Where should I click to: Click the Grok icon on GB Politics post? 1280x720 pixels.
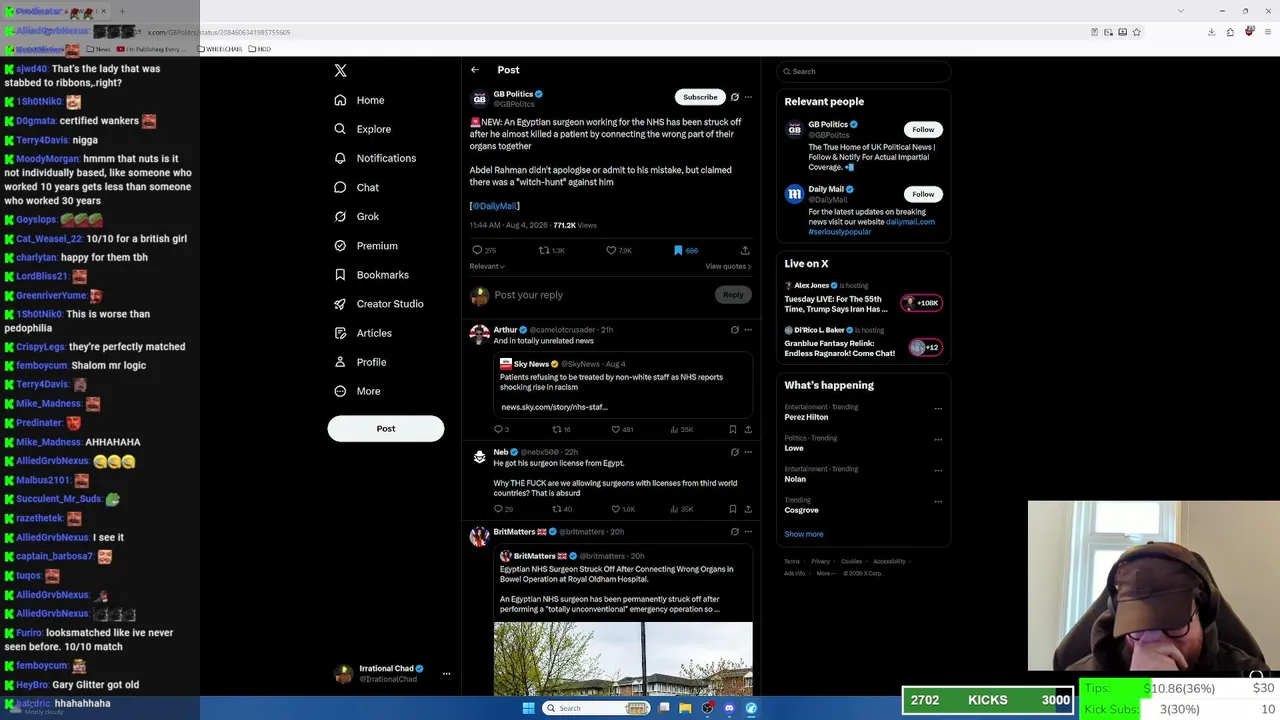click(735, 97)
